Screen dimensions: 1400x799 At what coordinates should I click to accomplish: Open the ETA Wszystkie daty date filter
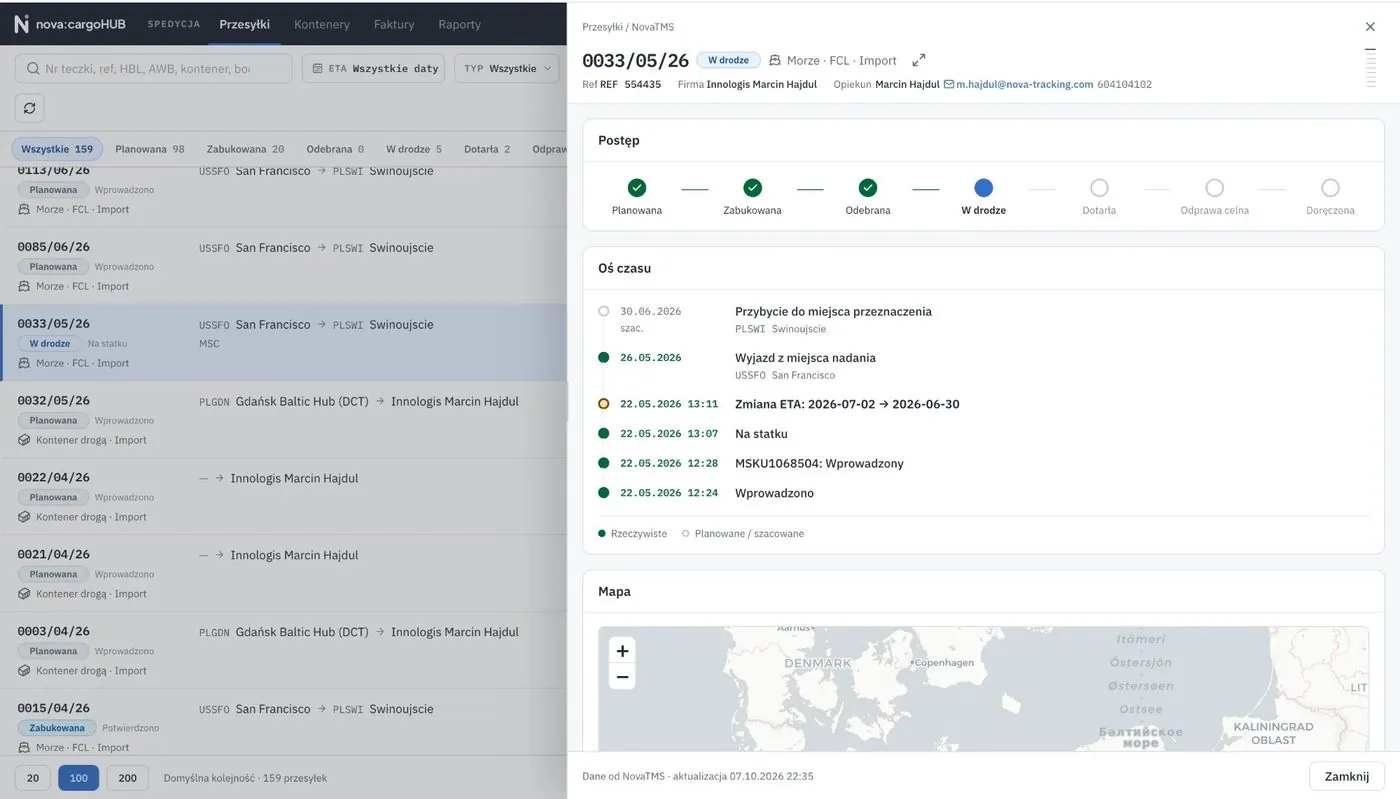(373, 68)
